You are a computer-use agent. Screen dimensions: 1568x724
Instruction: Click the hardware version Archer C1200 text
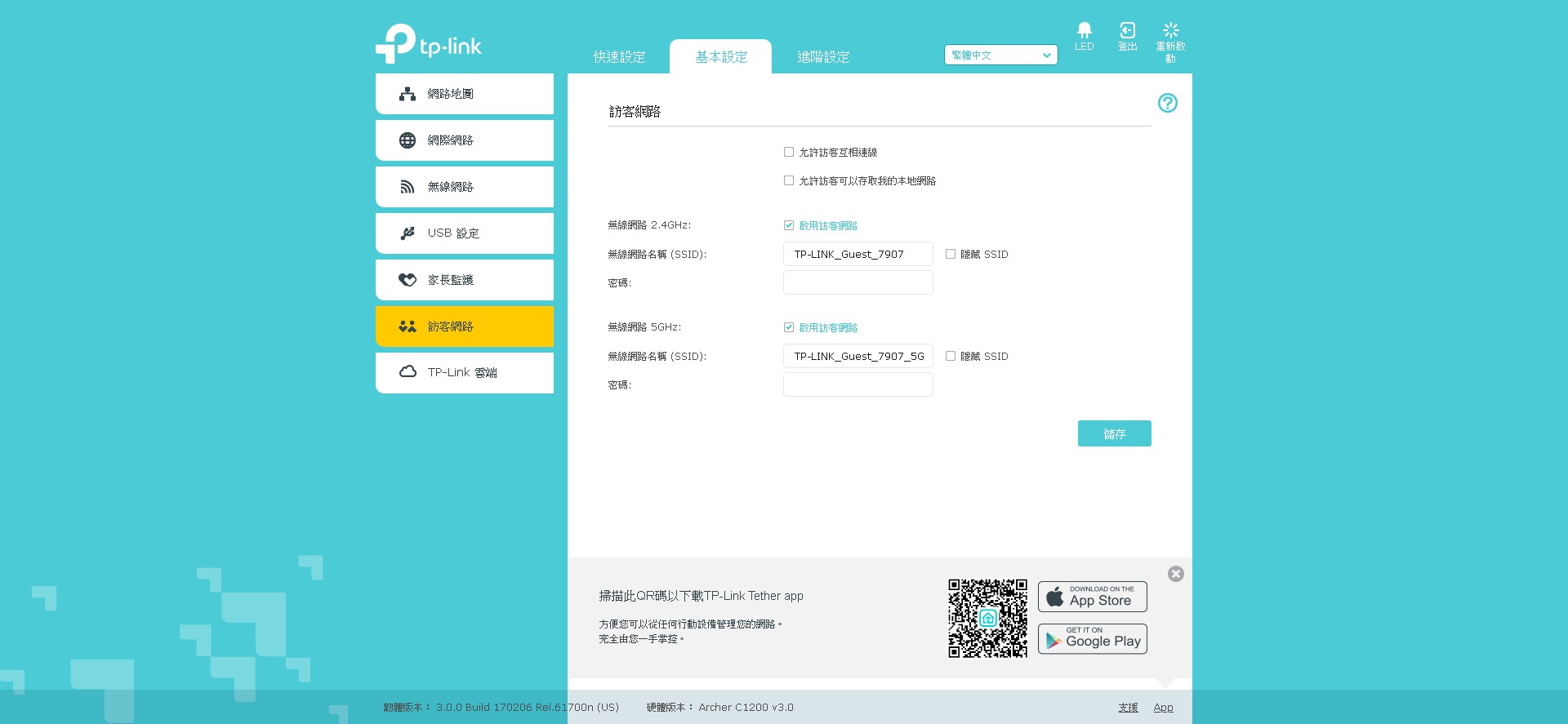point(746,708)
